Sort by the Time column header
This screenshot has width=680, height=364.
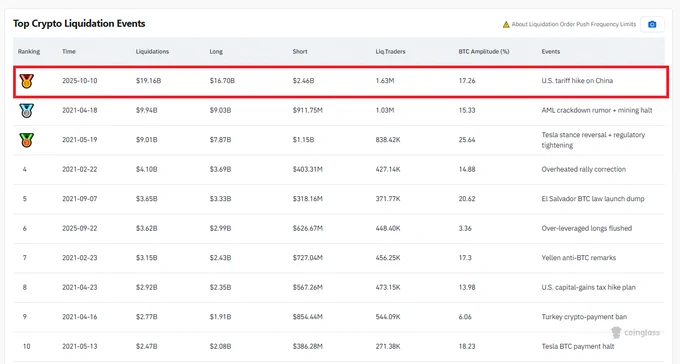tap(69, 52)
